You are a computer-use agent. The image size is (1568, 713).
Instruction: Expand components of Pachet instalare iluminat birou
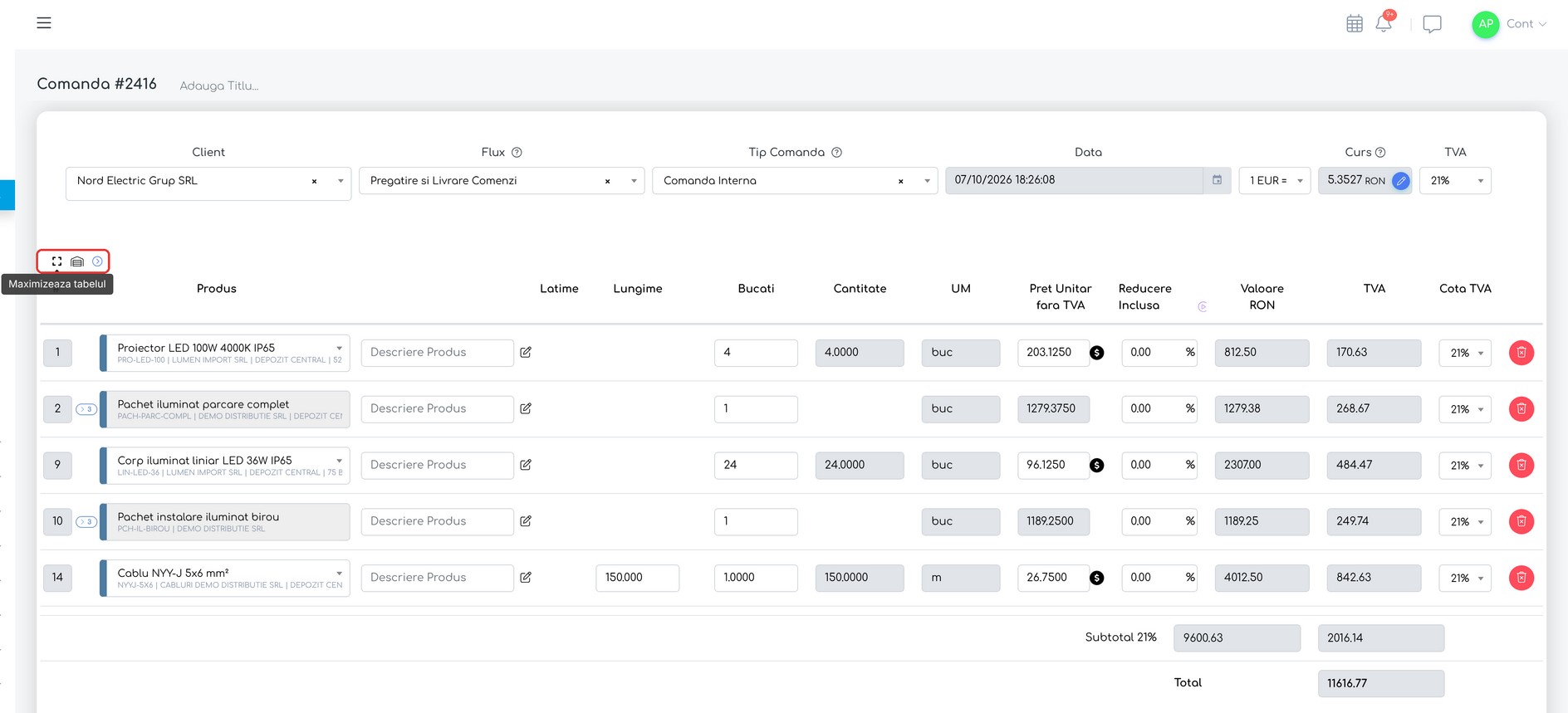(x=86, y=522)
